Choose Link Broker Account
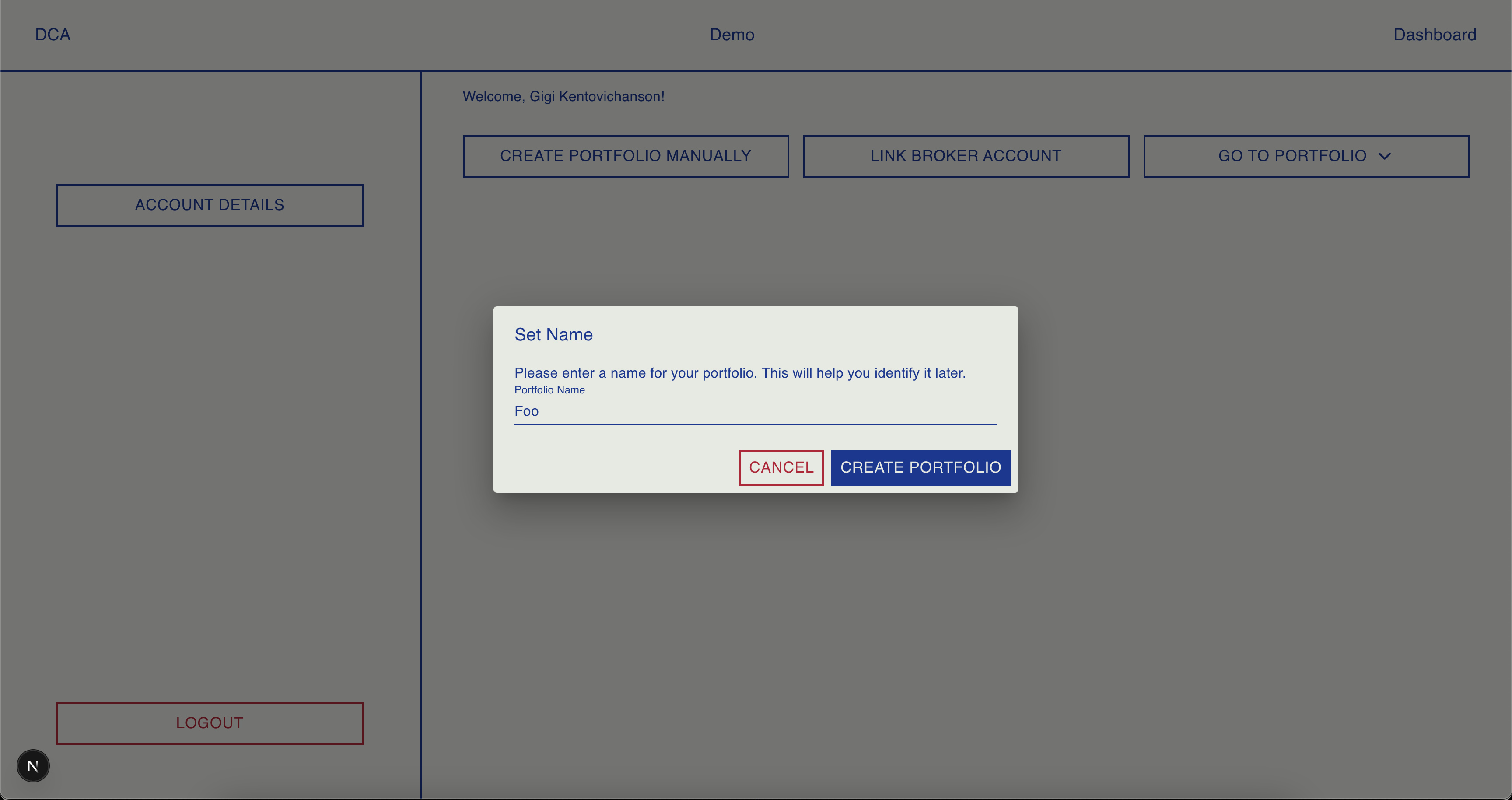 [966, 156]
